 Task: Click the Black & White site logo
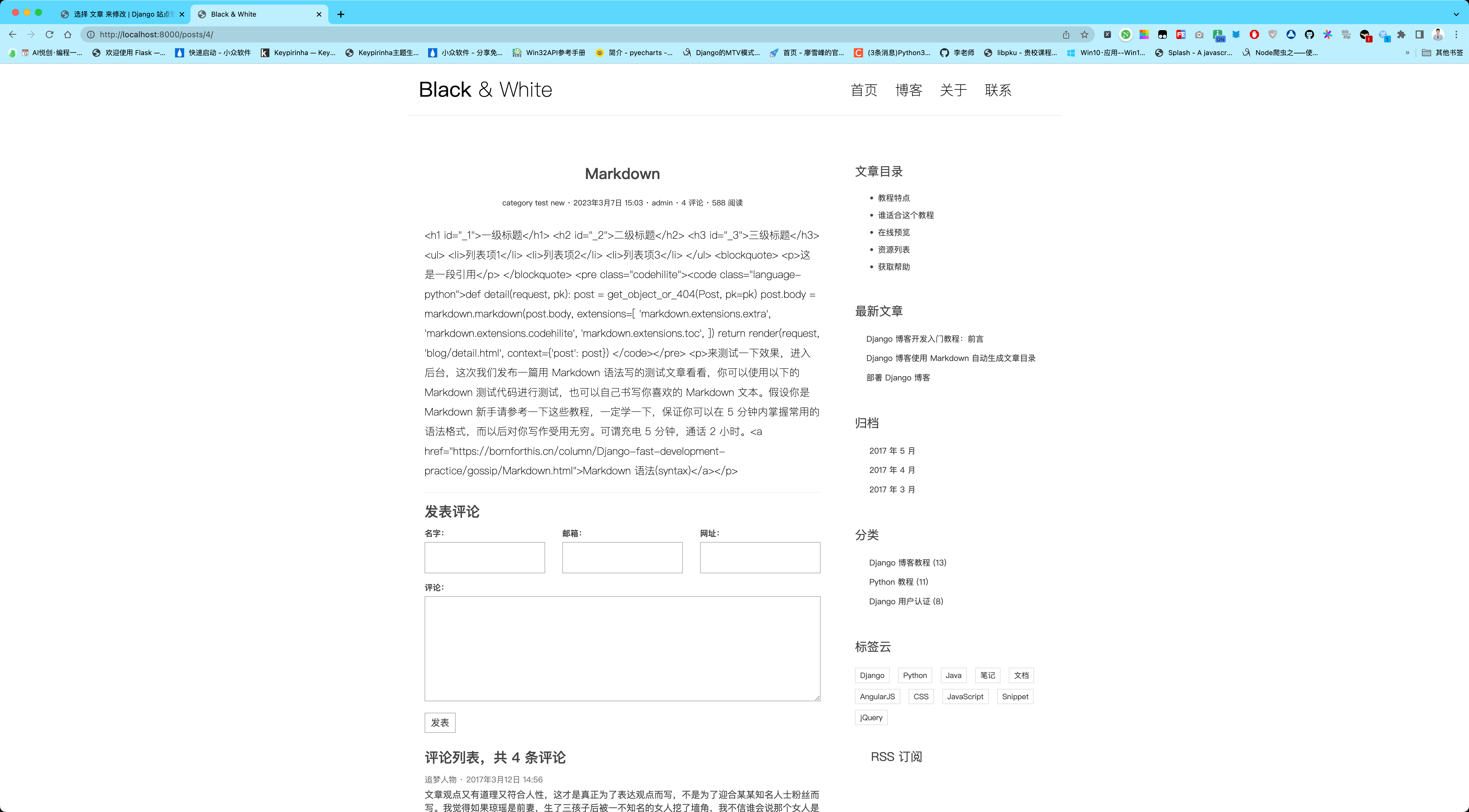click(x=485, y=90)
